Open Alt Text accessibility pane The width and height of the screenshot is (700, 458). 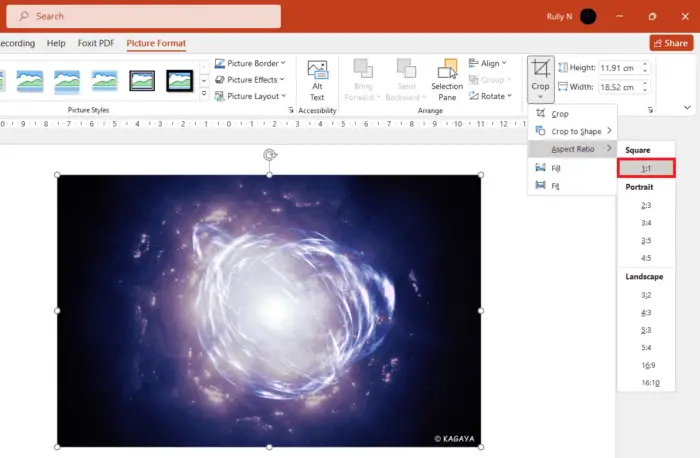[x=317, y=81]
